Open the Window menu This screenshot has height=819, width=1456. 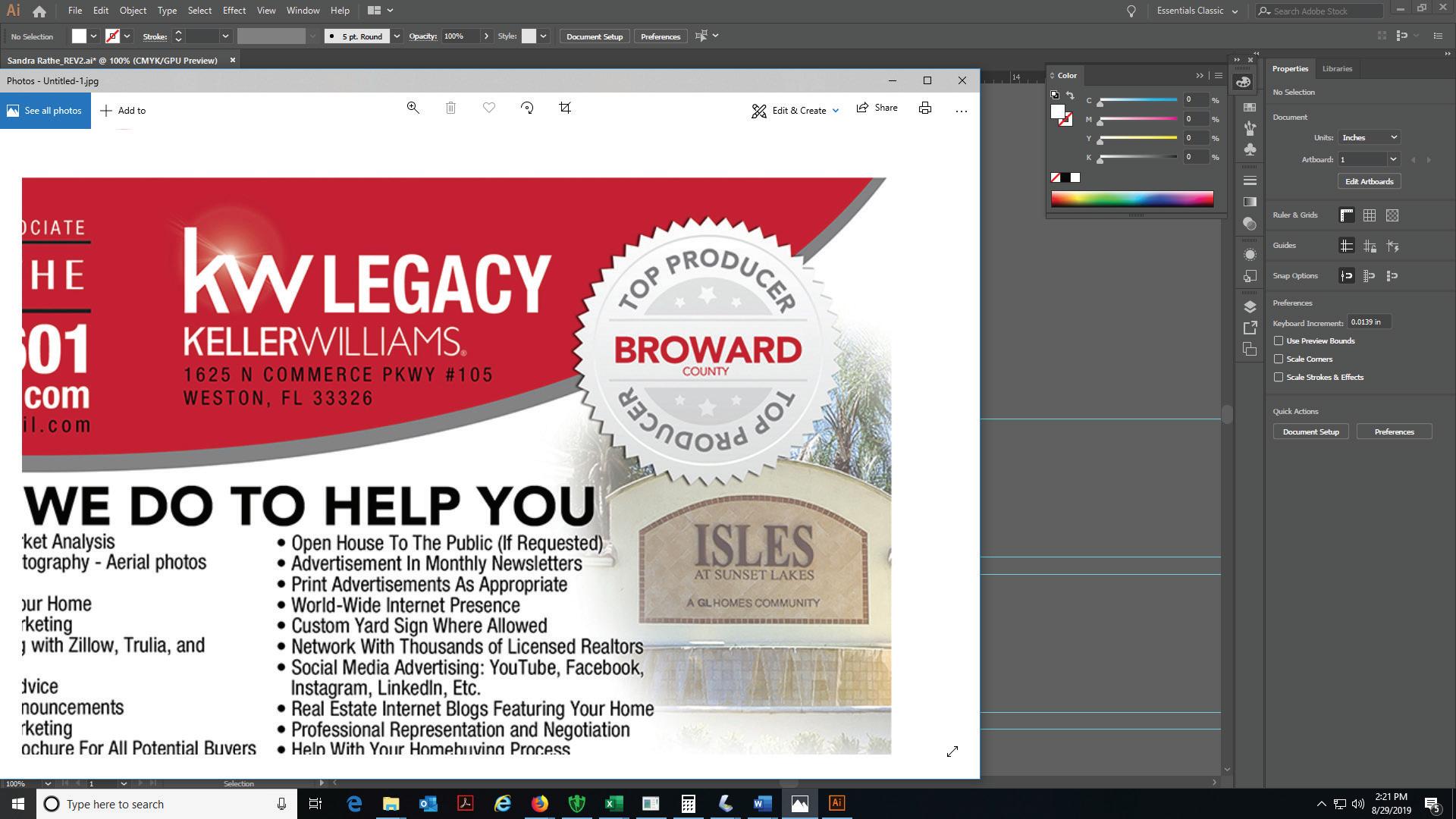[x=303, y=11]
